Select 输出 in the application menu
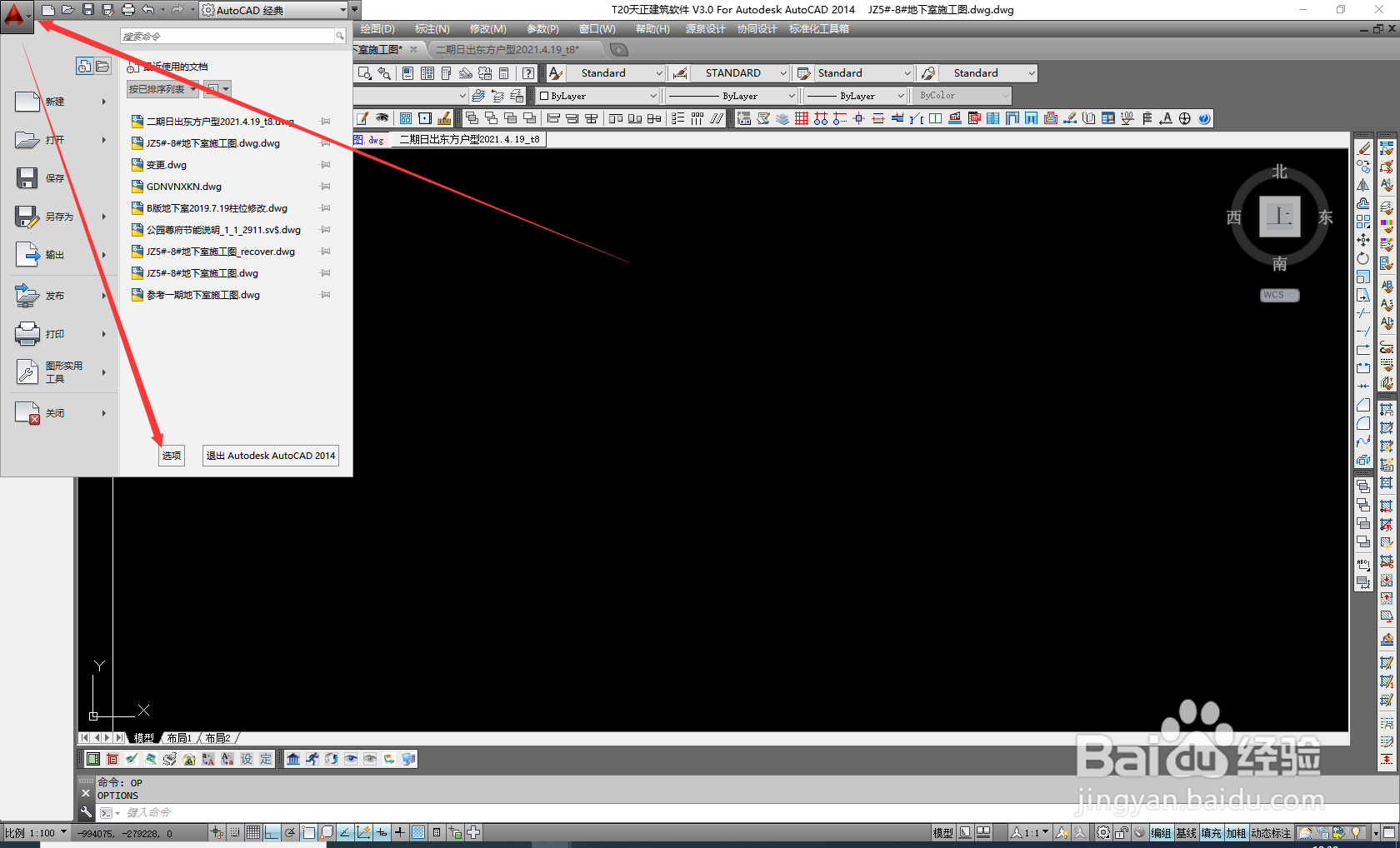 coord(54,255)
